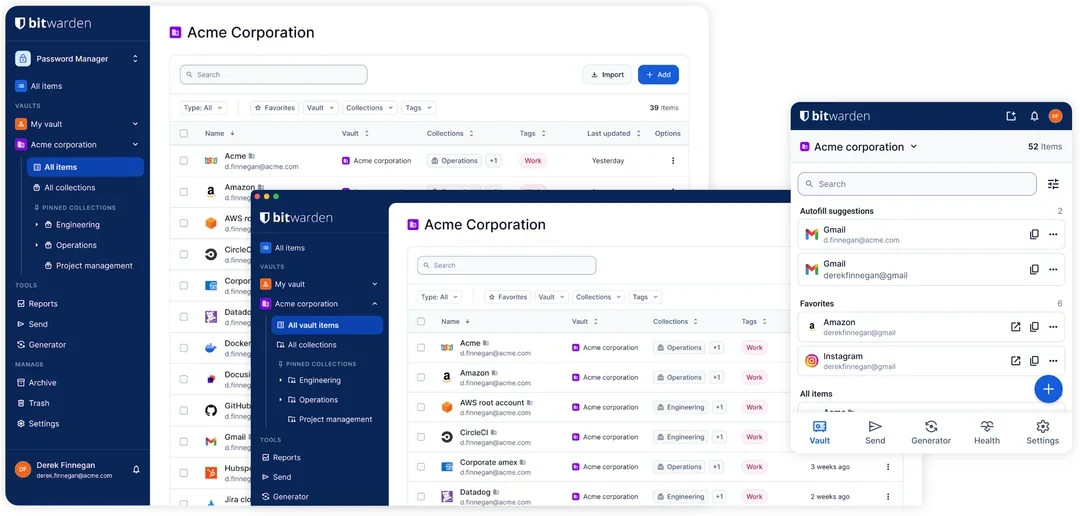This screenshot has width=1080, height=516.
Task: Launch Amazon favorite in the extension
Action: (x=1015, y=327)
